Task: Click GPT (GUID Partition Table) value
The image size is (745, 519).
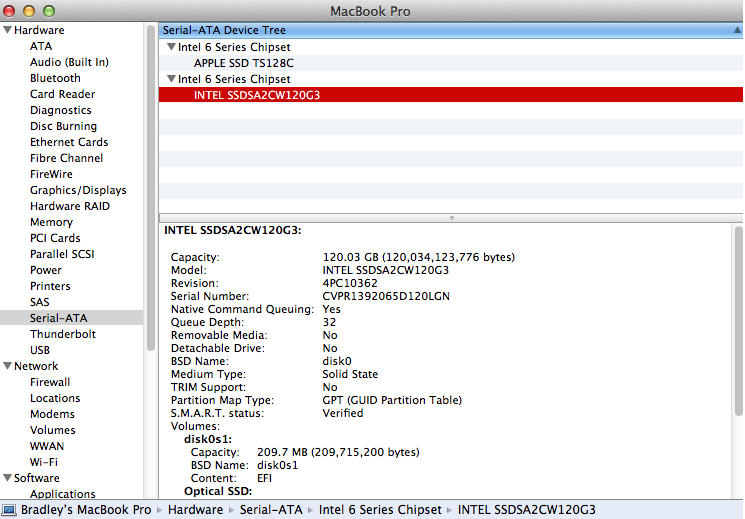Action: (x=392, y=400)
